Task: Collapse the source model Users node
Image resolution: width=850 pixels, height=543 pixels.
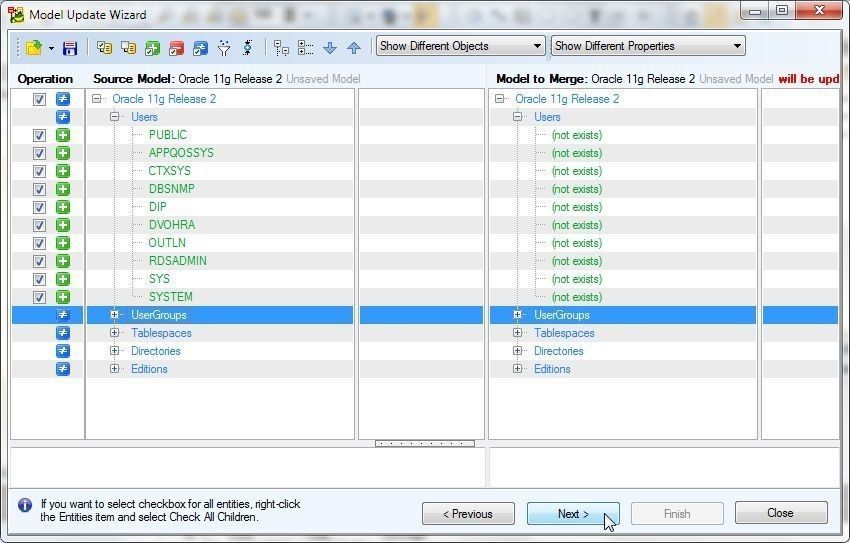Action: pos(114,117)
